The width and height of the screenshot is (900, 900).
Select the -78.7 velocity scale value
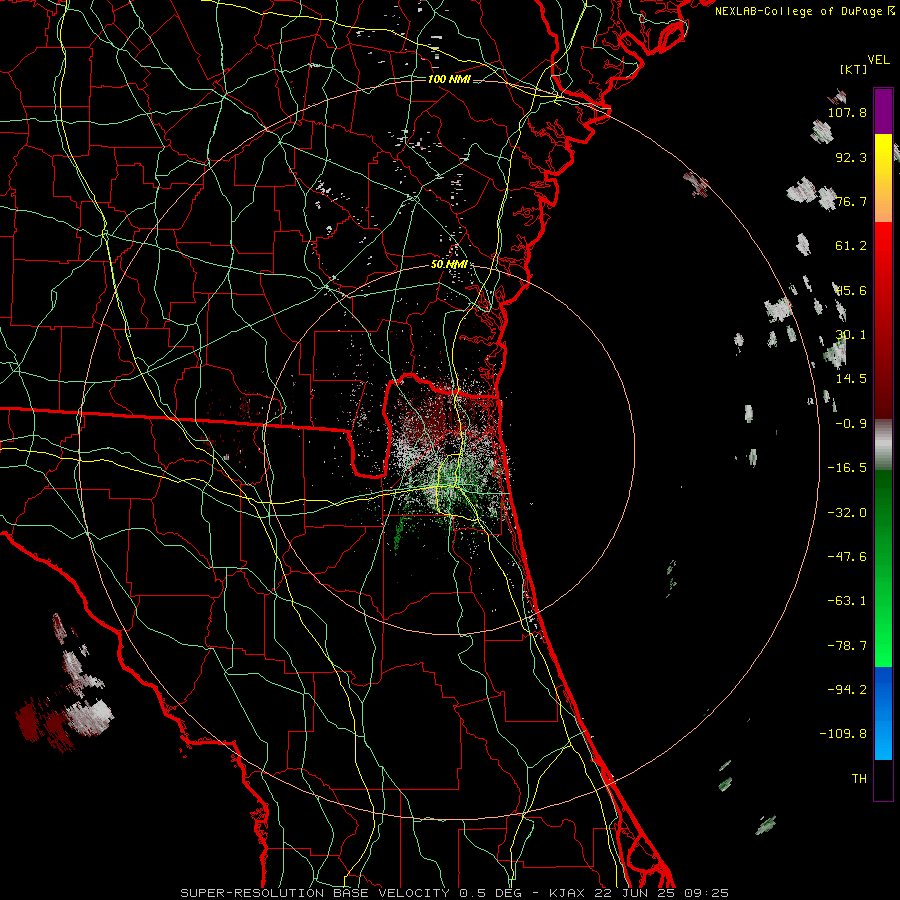tap(847, 646)
